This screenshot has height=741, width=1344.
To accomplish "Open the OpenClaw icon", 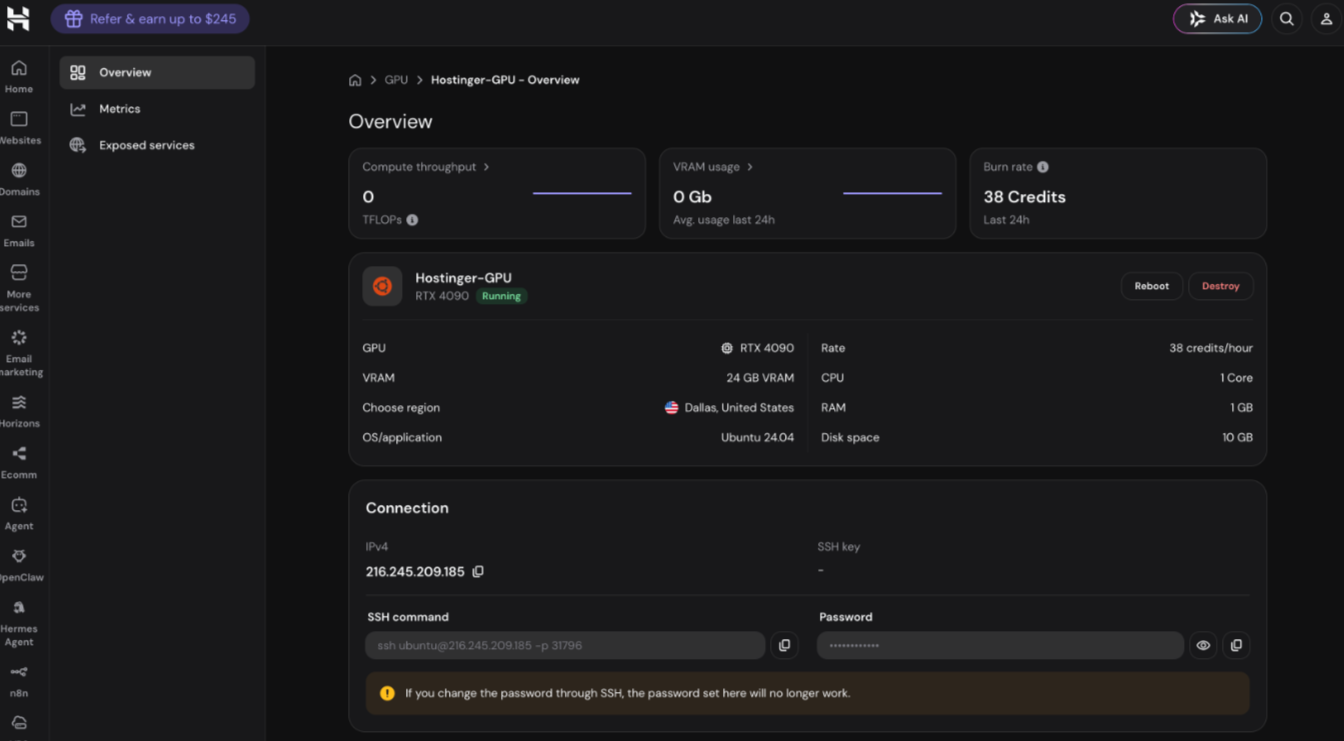I will pyautogui.click(x=19, y=556).
